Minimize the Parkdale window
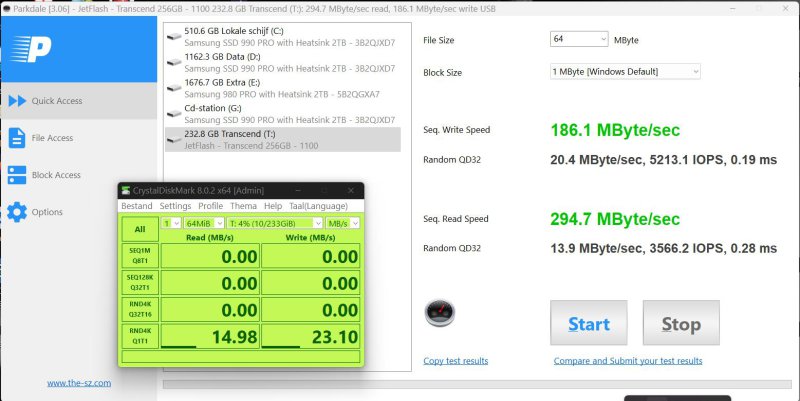Image resolution: width=800 pixels, height=401 pixels. click(733, 9)
